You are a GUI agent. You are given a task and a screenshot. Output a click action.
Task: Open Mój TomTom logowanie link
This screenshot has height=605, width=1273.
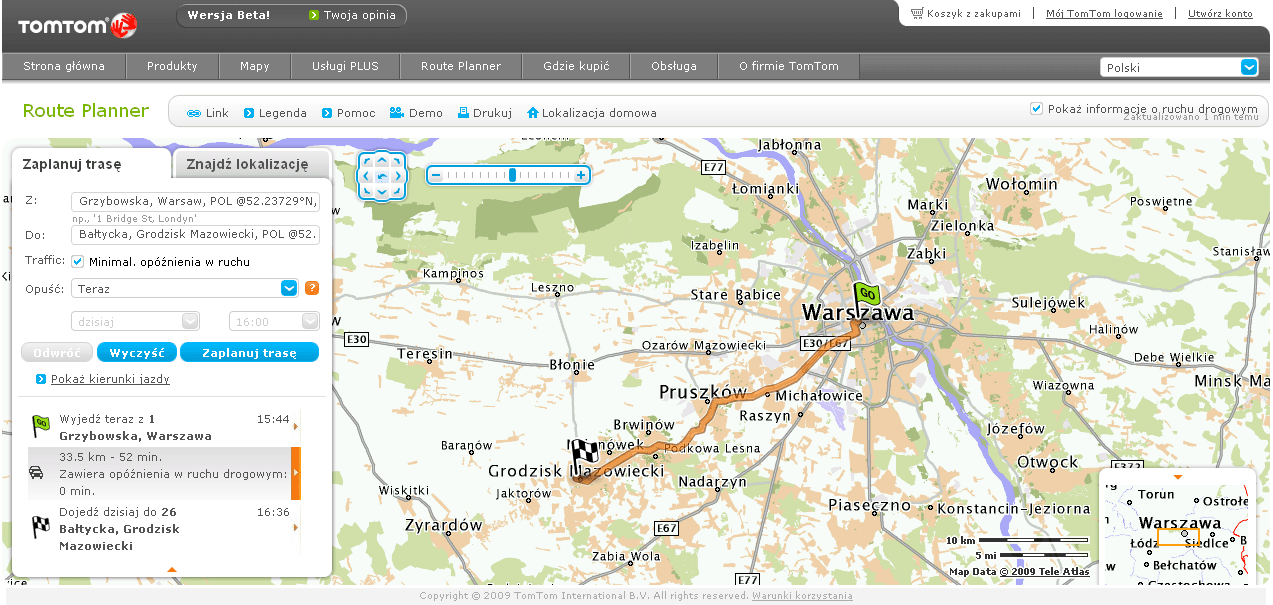[x=1104, y=14]
